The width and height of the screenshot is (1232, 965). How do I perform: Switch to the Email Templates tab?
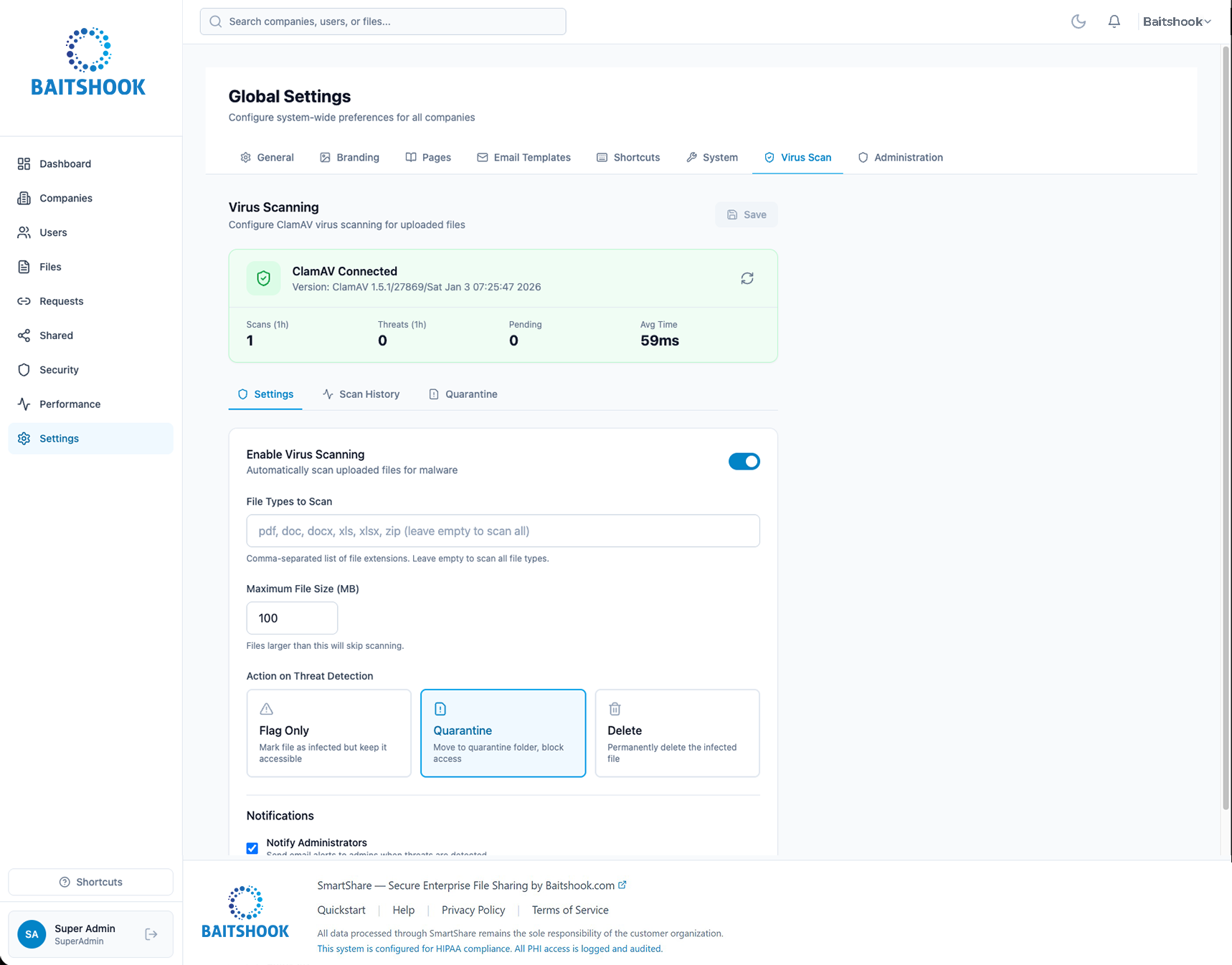523,158
